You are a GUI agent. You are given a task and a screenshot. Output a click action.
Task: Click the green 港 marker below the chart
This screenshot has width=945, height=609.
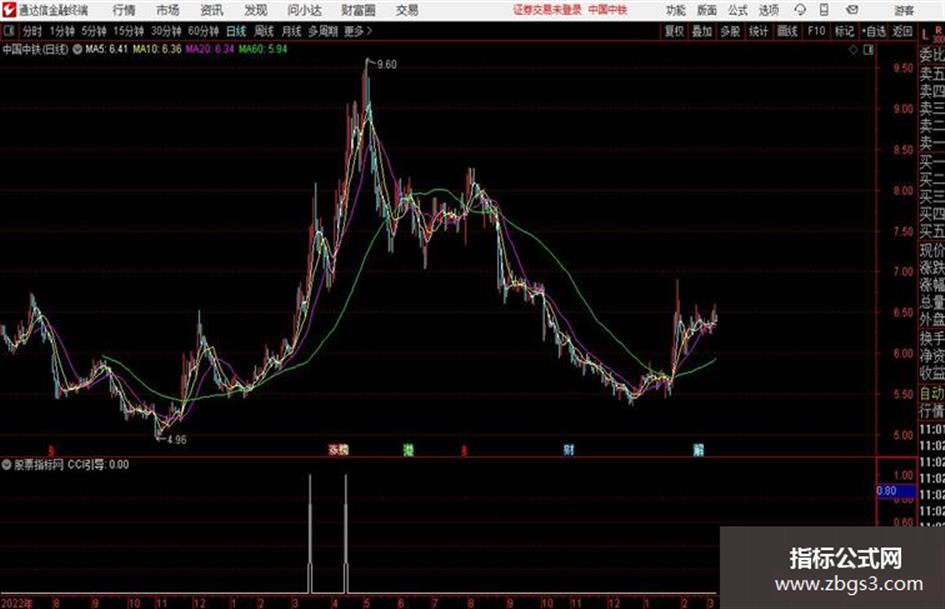[408, 450]
